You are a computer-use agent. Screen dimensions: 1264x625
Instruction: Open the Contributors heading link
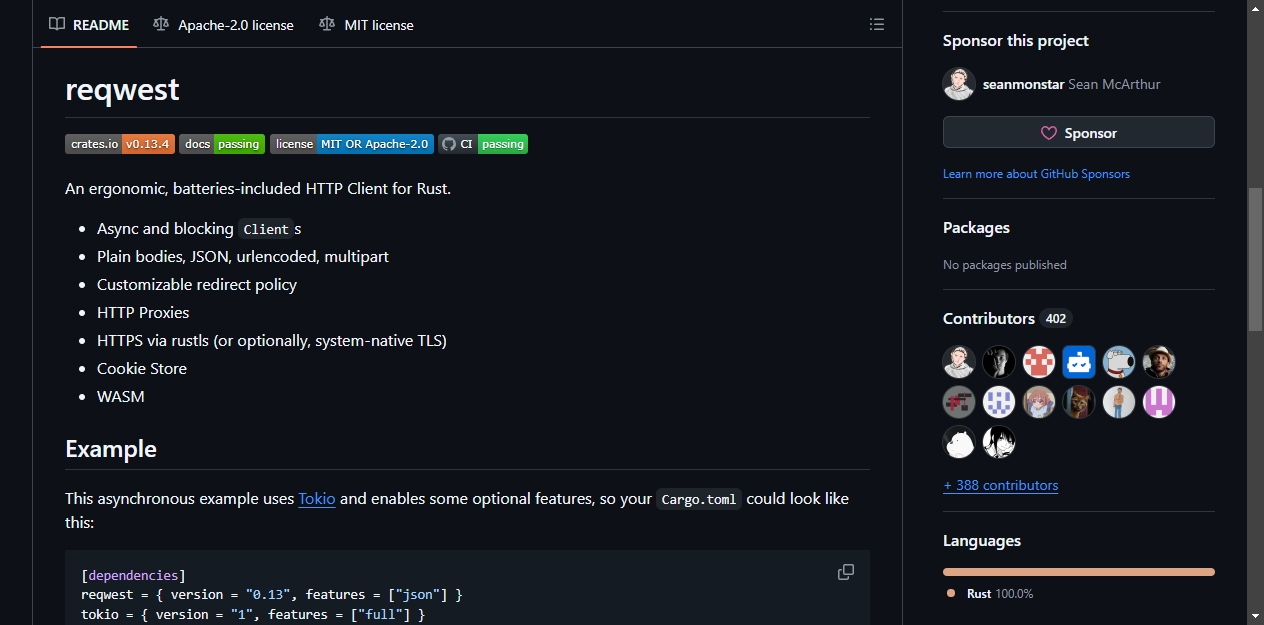tap(989, 318)
